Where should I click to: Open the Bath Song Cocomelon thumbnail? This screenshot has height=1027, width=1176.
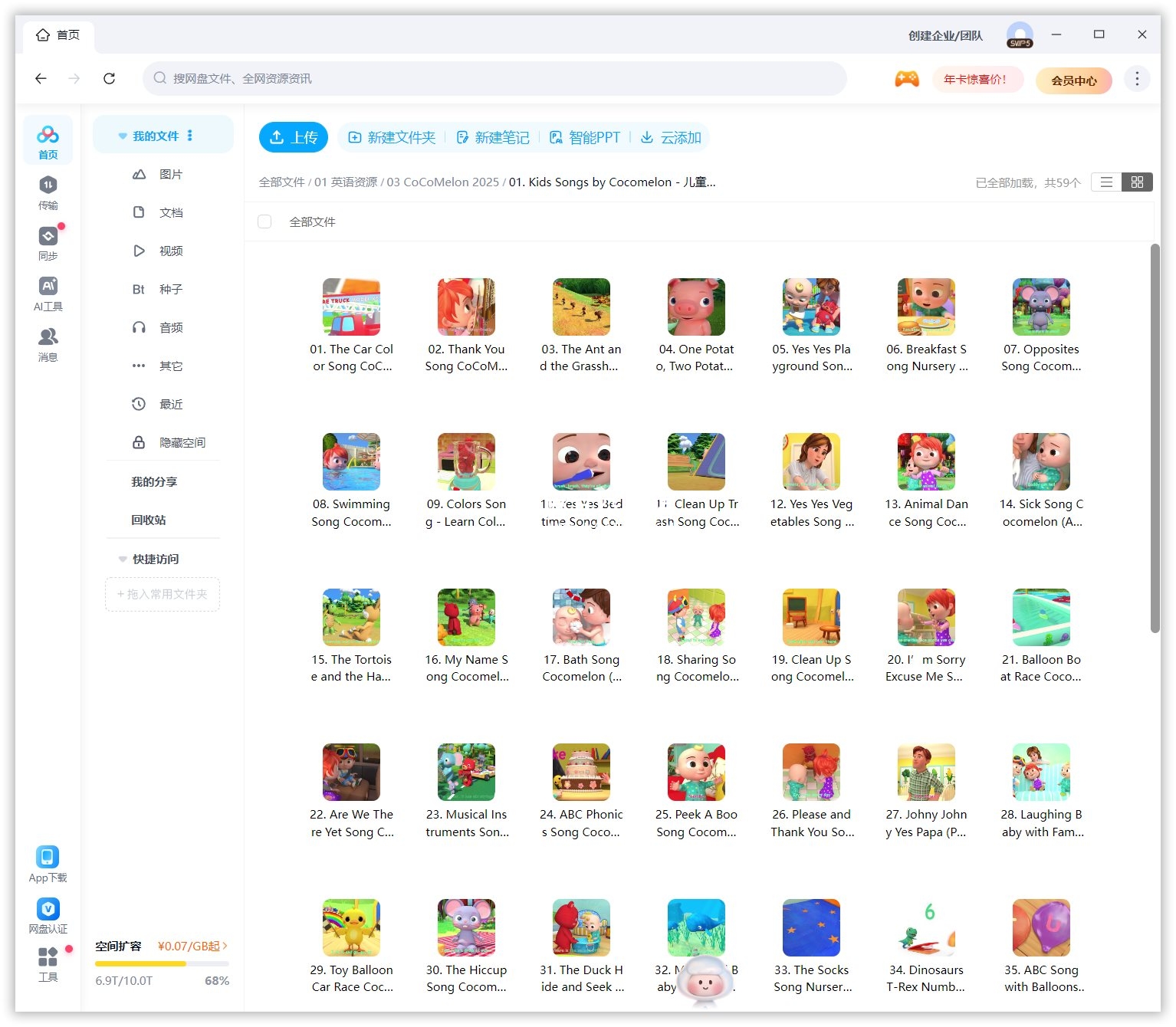pyautogui.click(x=581, y=616)
